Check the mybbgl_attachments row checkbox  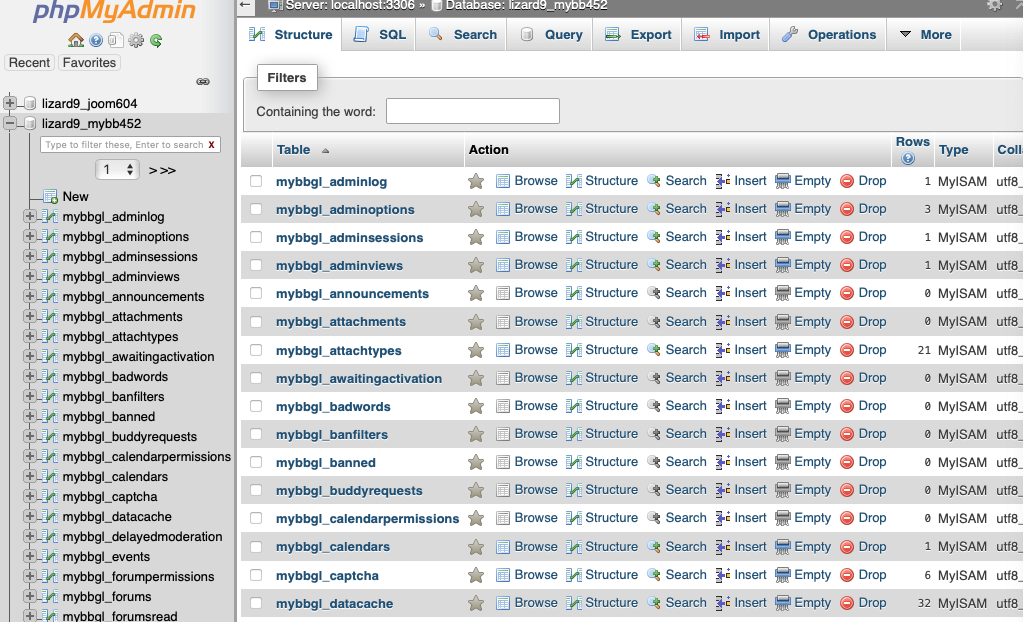tap(256, 322)
